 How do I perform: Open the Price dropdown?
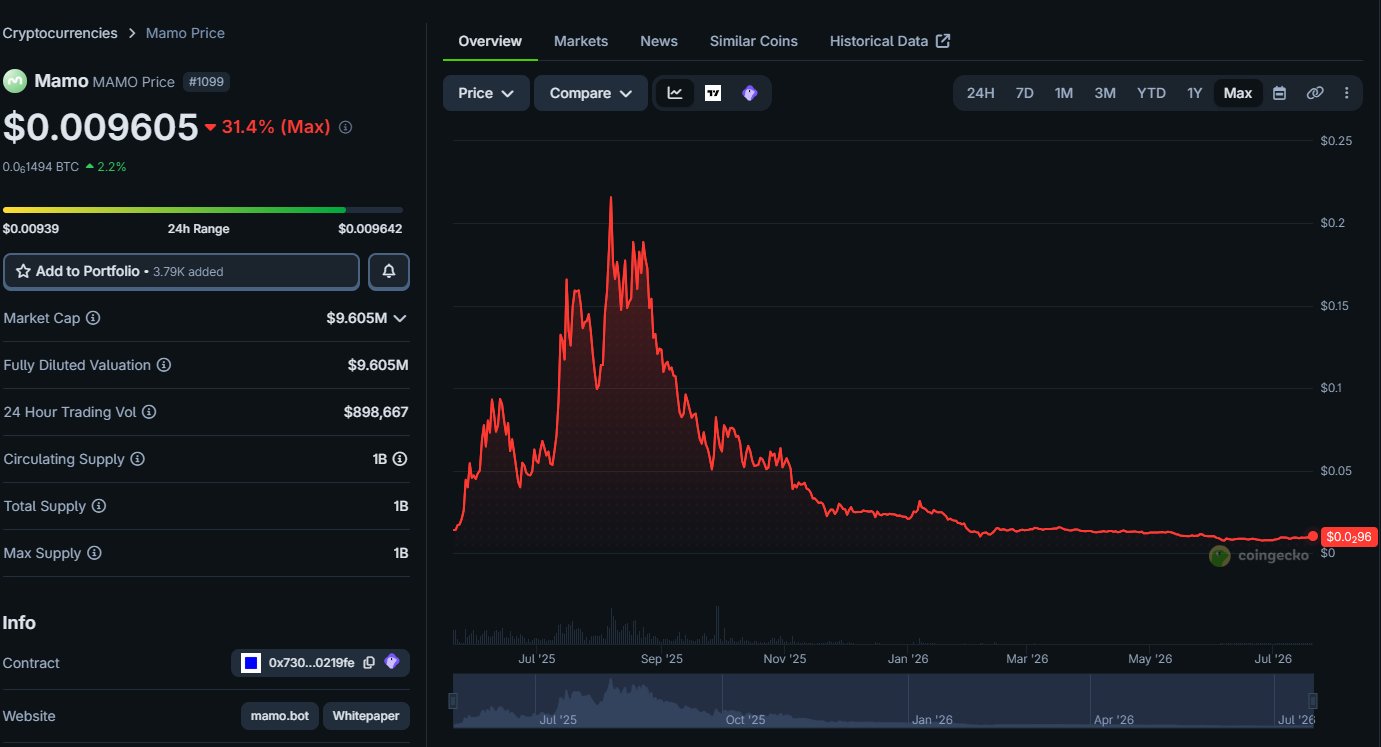point(486,93)
